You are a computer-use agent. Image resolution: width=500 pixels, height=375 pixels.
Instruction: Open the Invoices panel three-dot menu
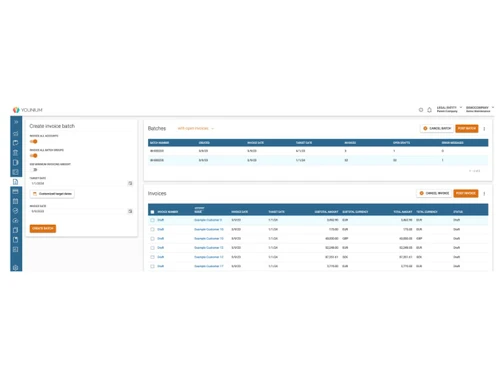(x=484, y=193)
